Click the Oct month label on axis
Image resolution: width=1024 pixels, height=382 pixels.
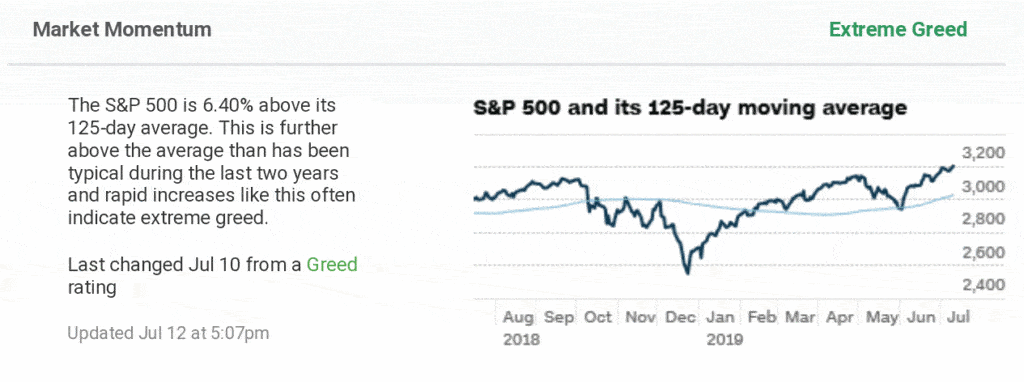click(598, 318)
